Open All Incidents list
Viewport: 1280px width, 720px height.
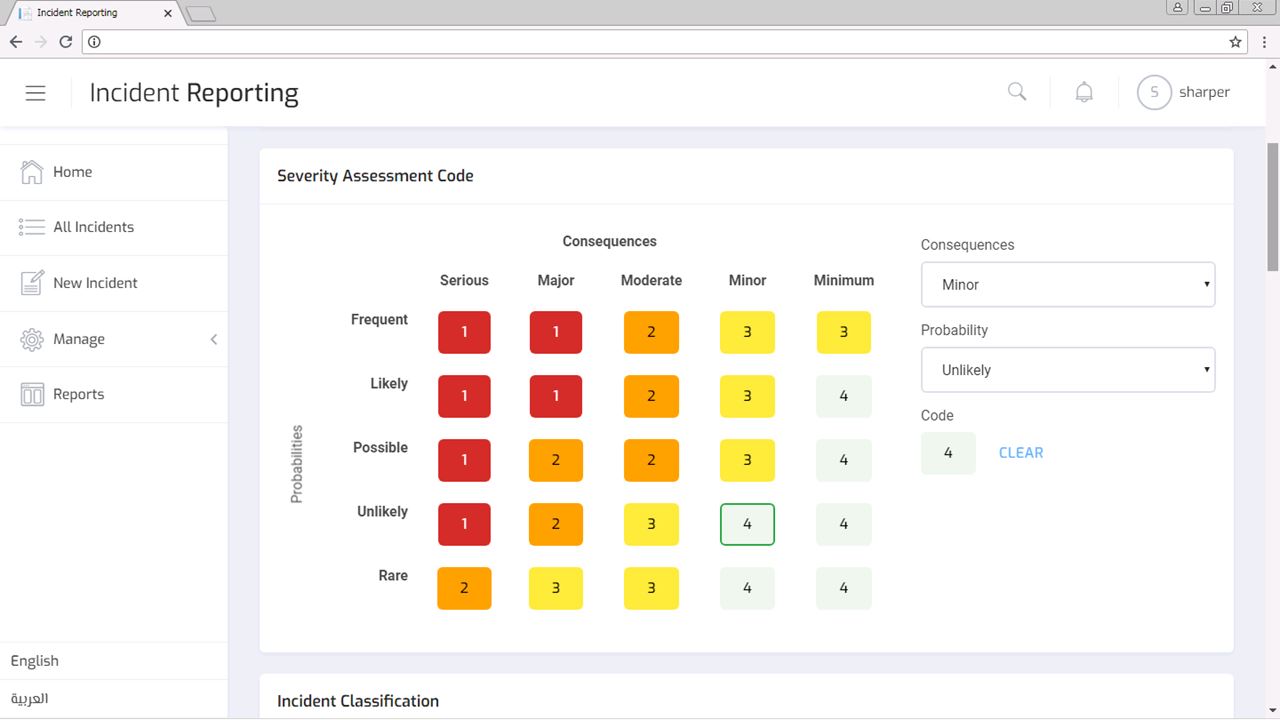point(93,227)
